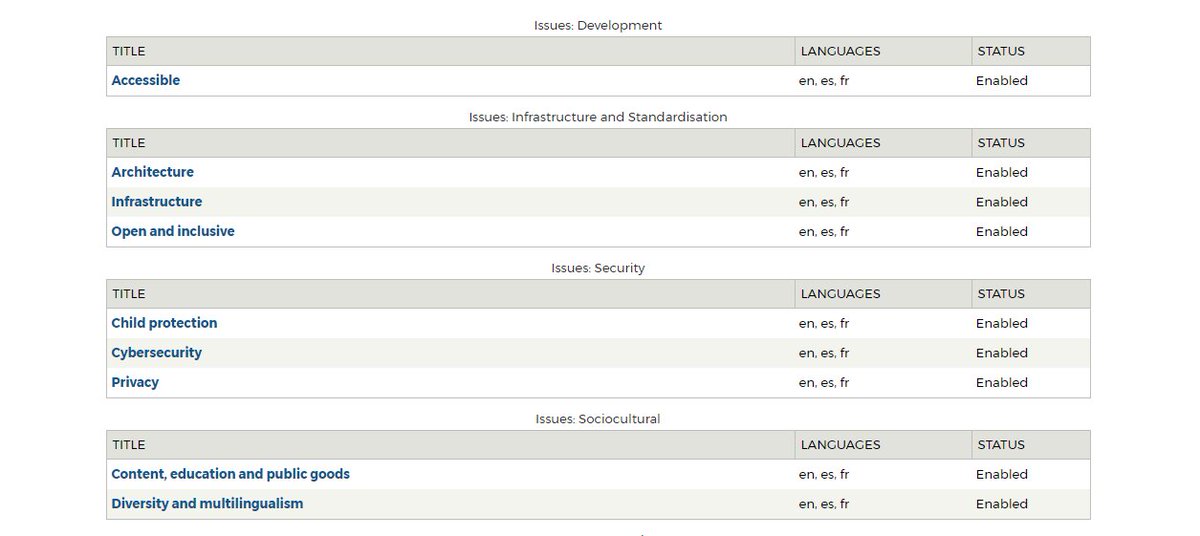Screen dimensions: 1200x536
Task: Click the Issues: Development caption
Action: (598, 25)
